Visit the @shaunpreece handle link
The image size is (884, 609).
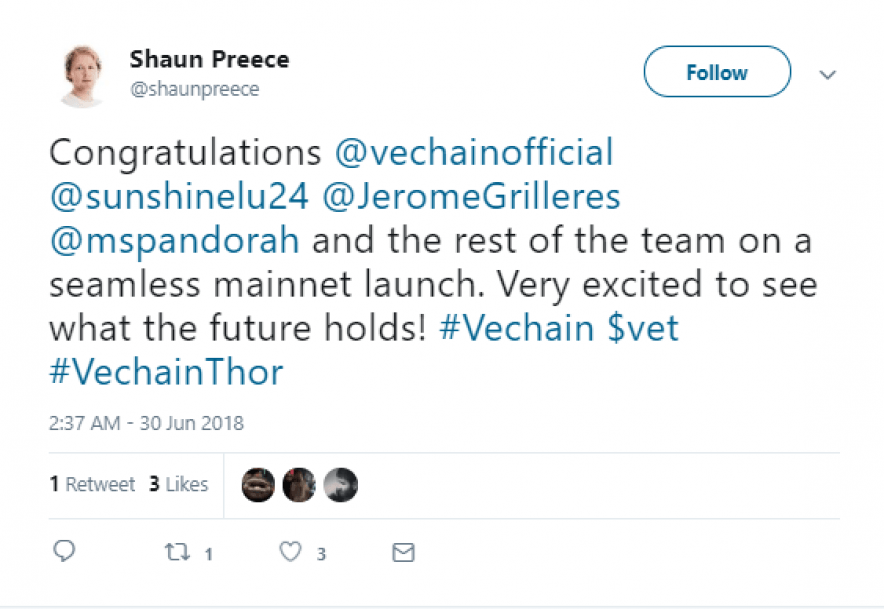click(x=194, y=90)
